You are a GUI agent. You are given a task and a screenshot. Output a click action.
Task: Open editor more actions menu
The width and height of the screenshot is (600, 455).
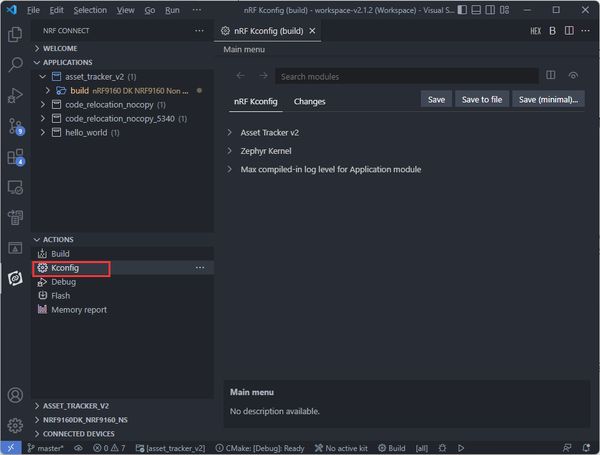585,31
